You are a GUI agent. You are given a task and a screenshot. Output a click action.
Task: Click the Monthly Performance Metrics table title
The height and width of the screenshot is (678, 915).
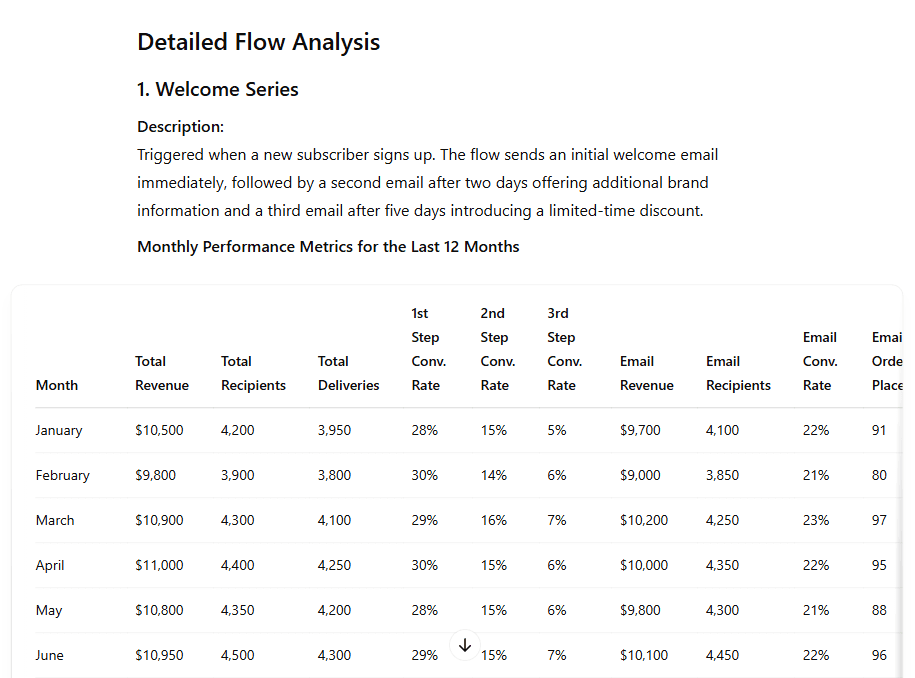(x=328, y=247)
